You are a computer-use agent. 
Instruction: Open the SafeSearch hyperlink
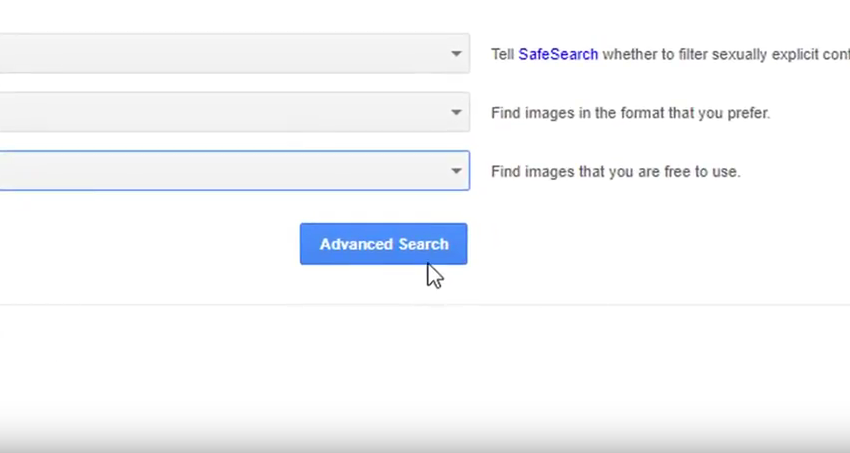click(x=558, y=55)
